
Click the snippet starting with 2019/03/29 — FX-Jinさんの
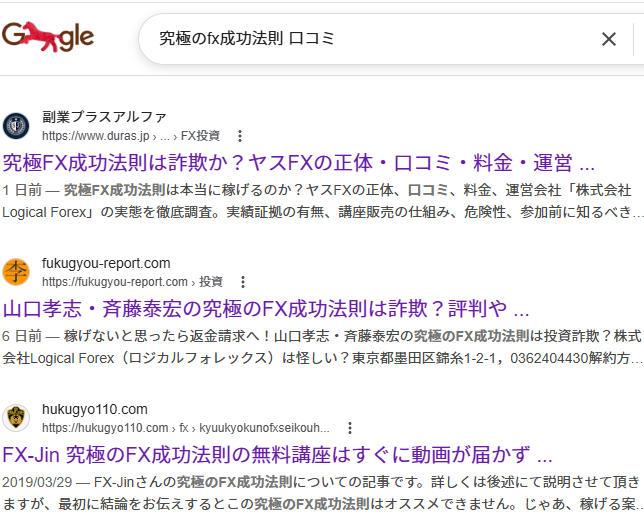(x=322, y=493)
